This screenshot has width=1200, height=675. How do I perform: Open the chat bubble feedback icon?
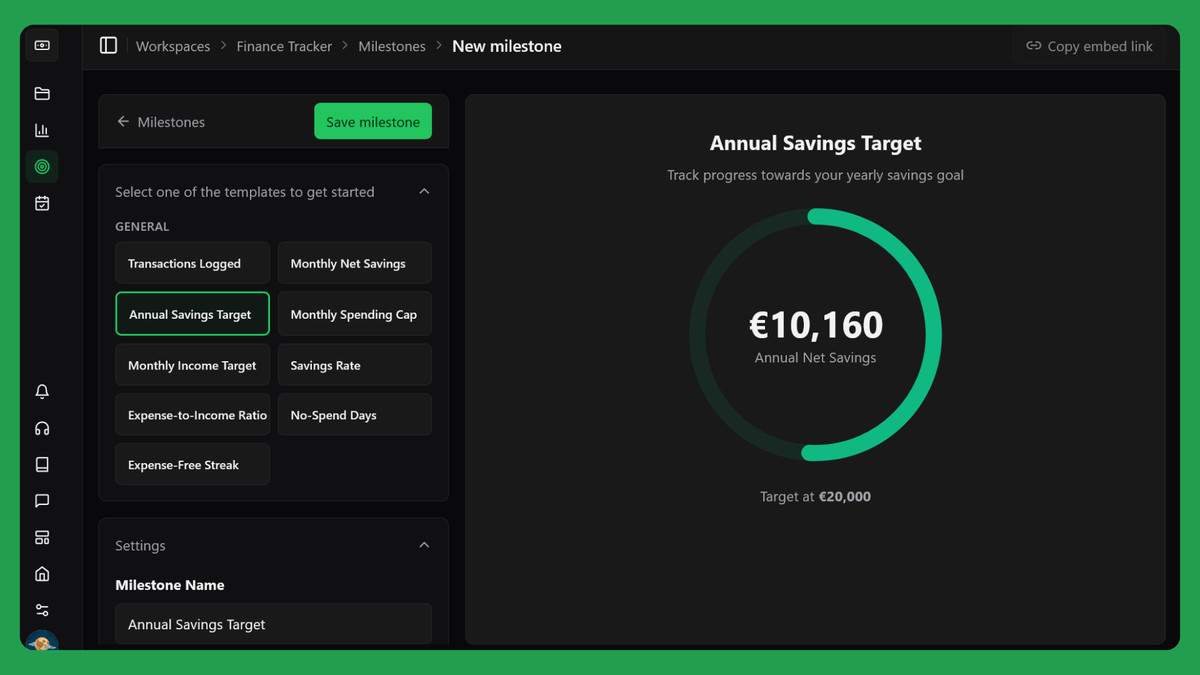click(x=42, y=501)
